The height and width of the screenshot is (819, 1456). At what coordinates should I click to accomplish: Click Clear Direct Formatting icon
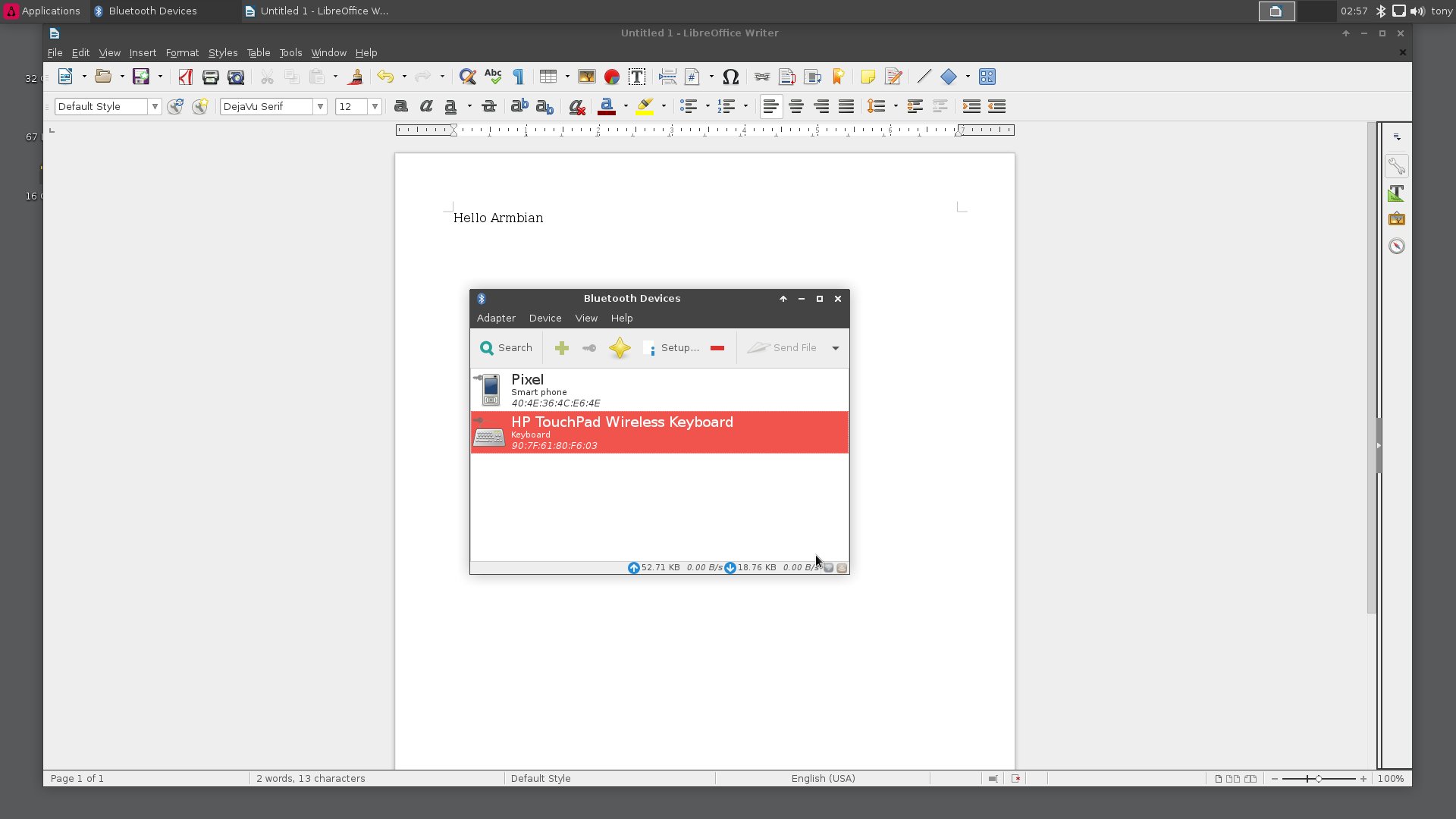(577, 107)
